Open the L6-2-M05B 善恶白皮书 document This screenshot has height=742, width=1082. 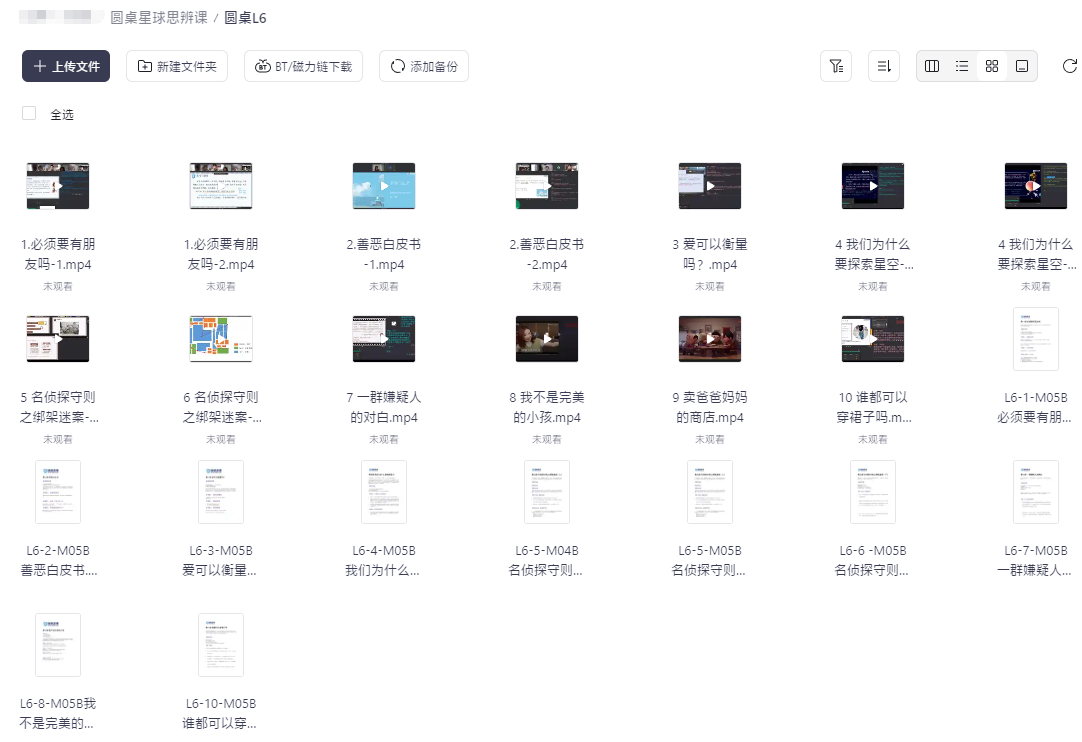click(58, 492)
